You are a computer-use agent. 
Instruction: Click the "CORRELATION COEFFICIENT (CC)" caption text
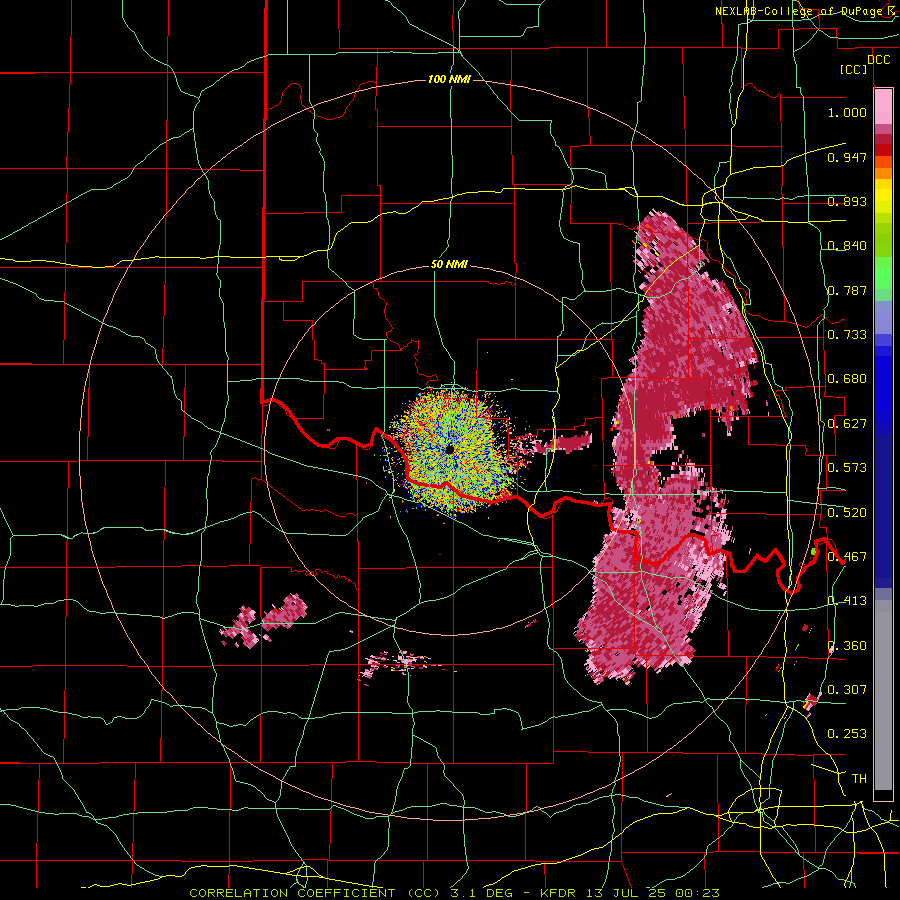[317, 893]
